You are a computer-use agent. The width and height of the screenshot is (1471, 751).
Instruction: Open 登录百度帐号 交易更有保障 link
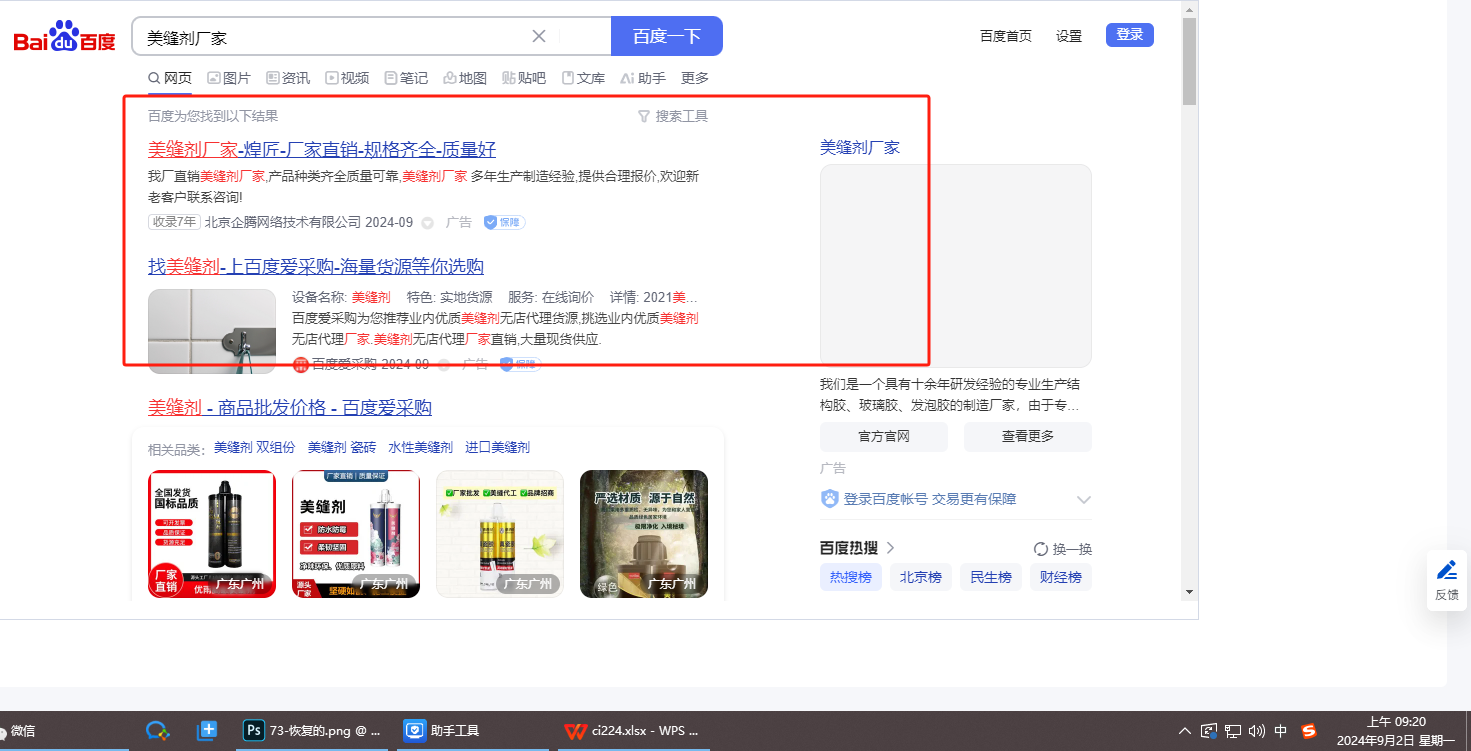[930, 499]
